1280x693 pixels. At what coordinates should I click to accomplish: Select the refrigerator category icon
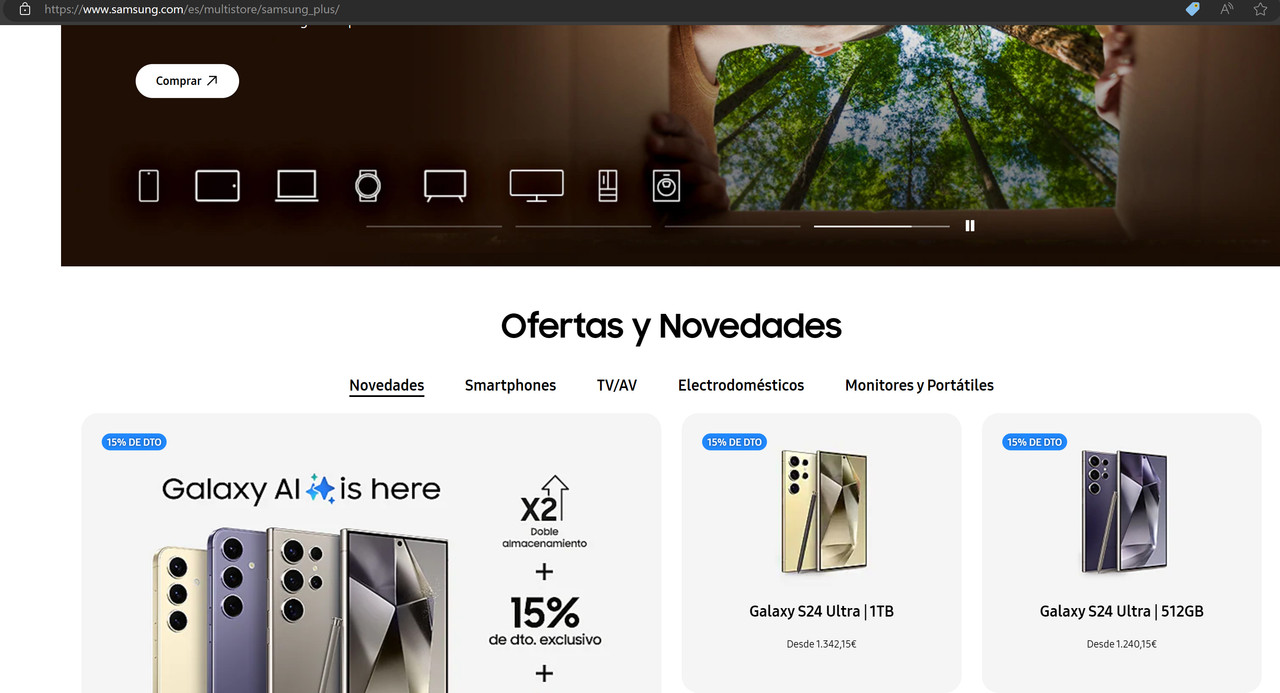pyautogui.click(x=608, y=186)
